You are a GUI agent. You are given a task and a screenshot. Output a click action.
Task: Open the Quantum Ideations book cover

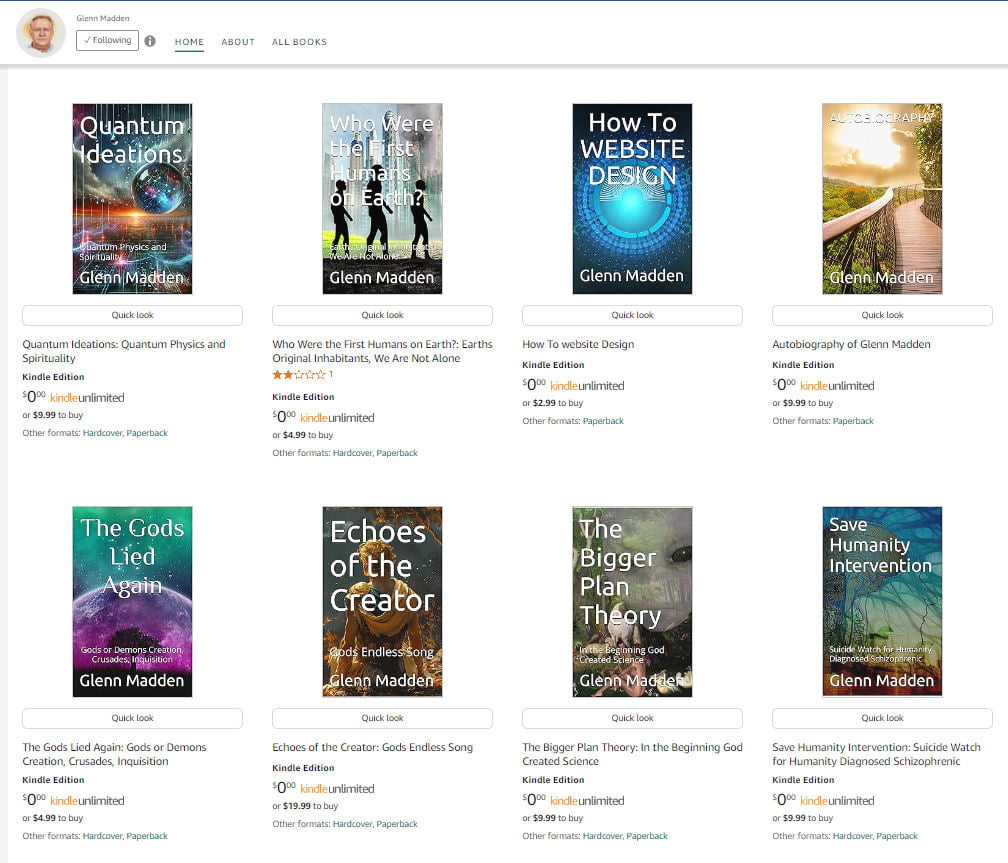point(131,198)
